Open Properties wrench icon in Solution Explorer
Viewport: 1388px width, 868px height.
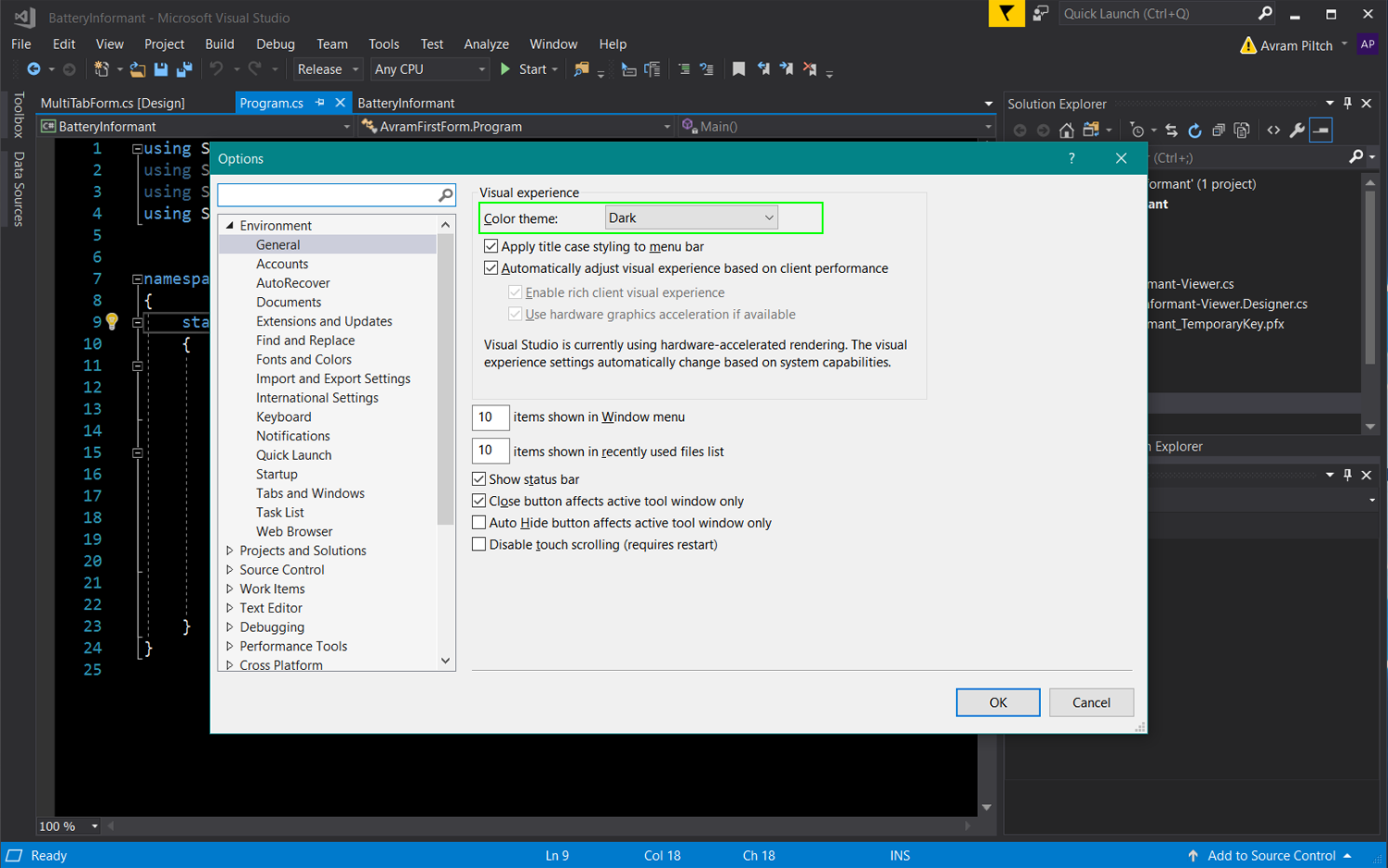1297,130
